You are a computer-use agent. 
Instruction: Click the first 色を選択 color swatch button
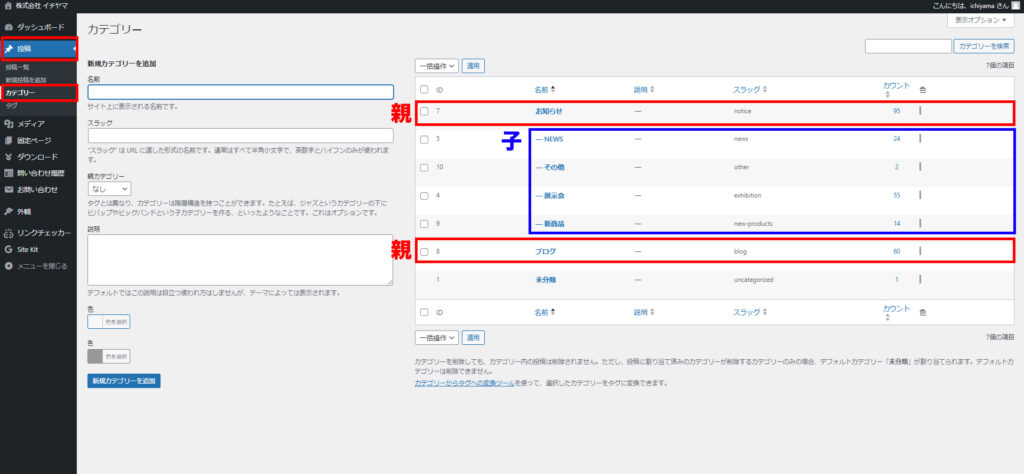(x=109, y=322)
